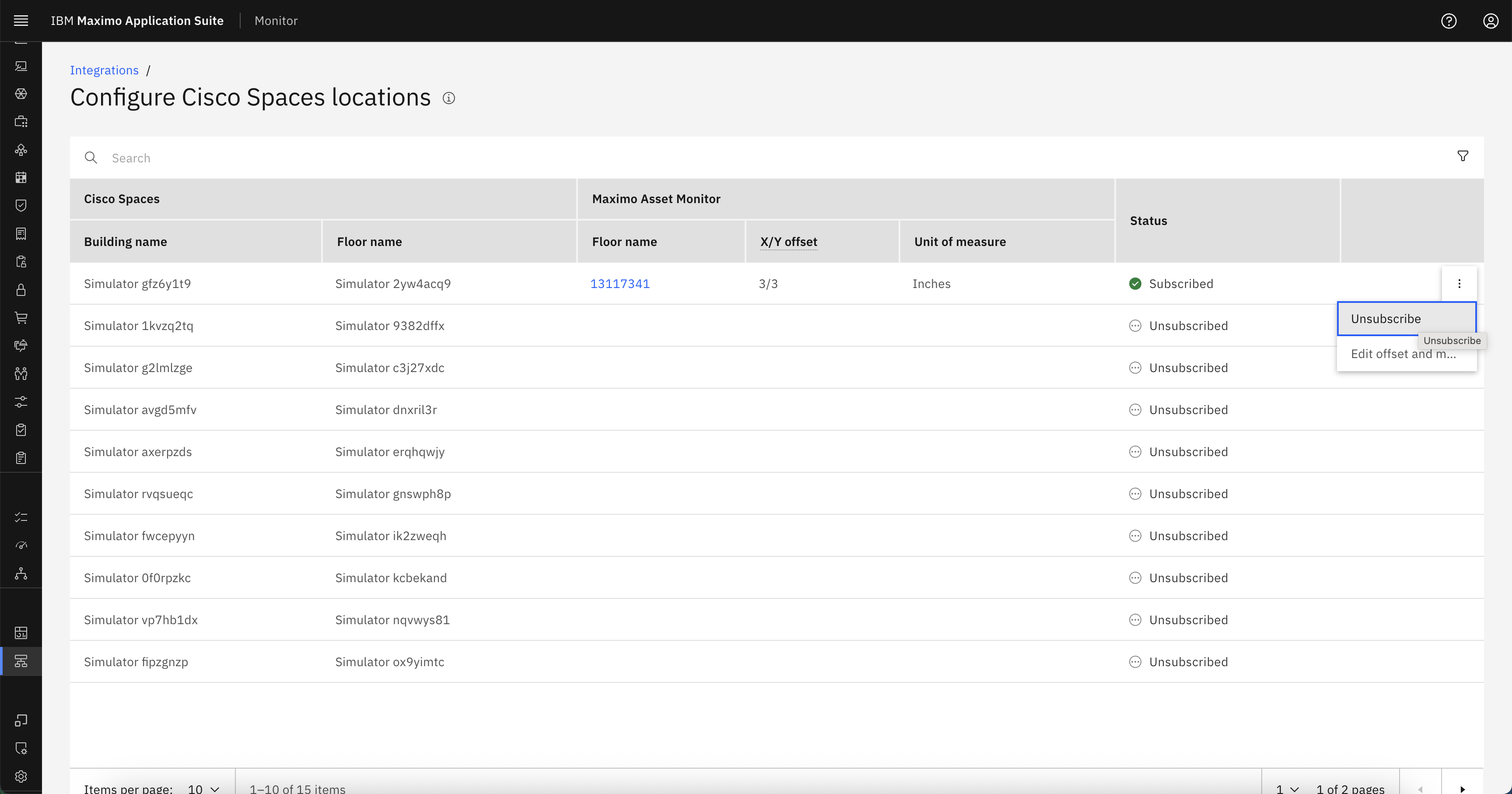The width and height of the screenshot is (1512, 794).
Task: Click Simulator fwcepyyn building name
Action: (139, 536)
